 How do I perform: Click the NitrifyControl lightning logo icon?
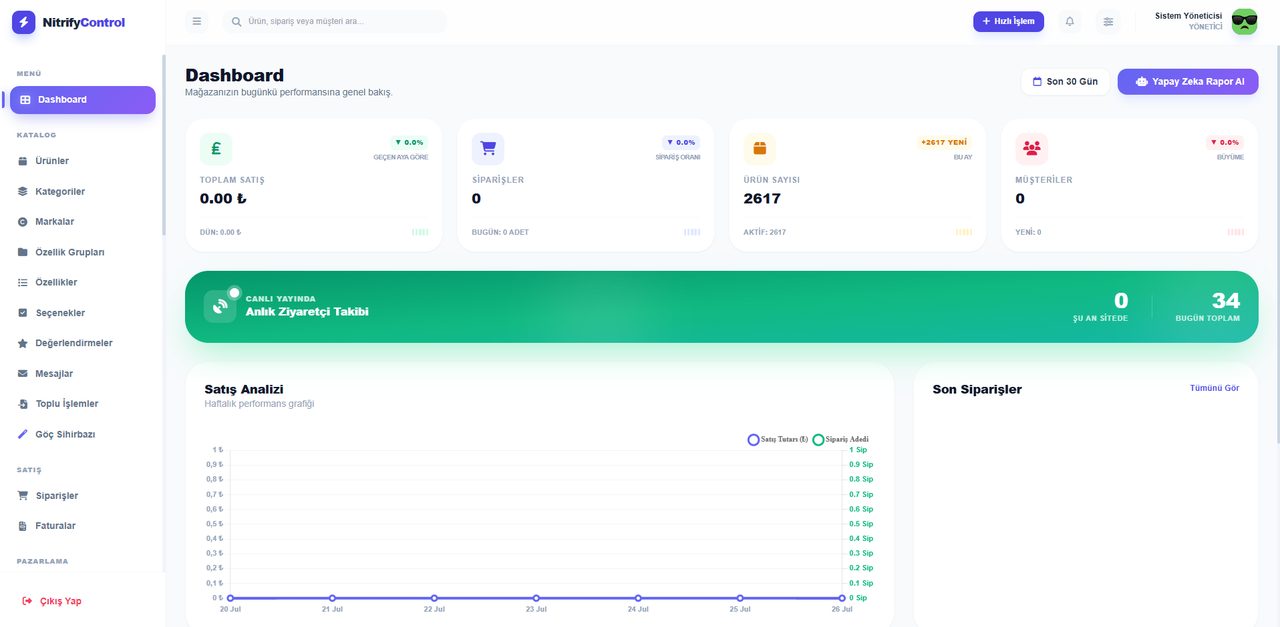24,22
